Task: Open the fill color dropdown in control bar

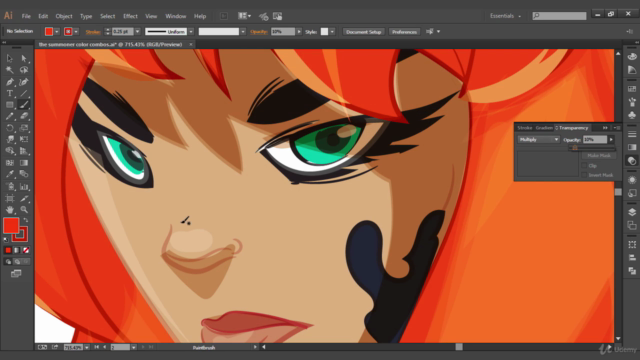Action: [x=57, y=31]
